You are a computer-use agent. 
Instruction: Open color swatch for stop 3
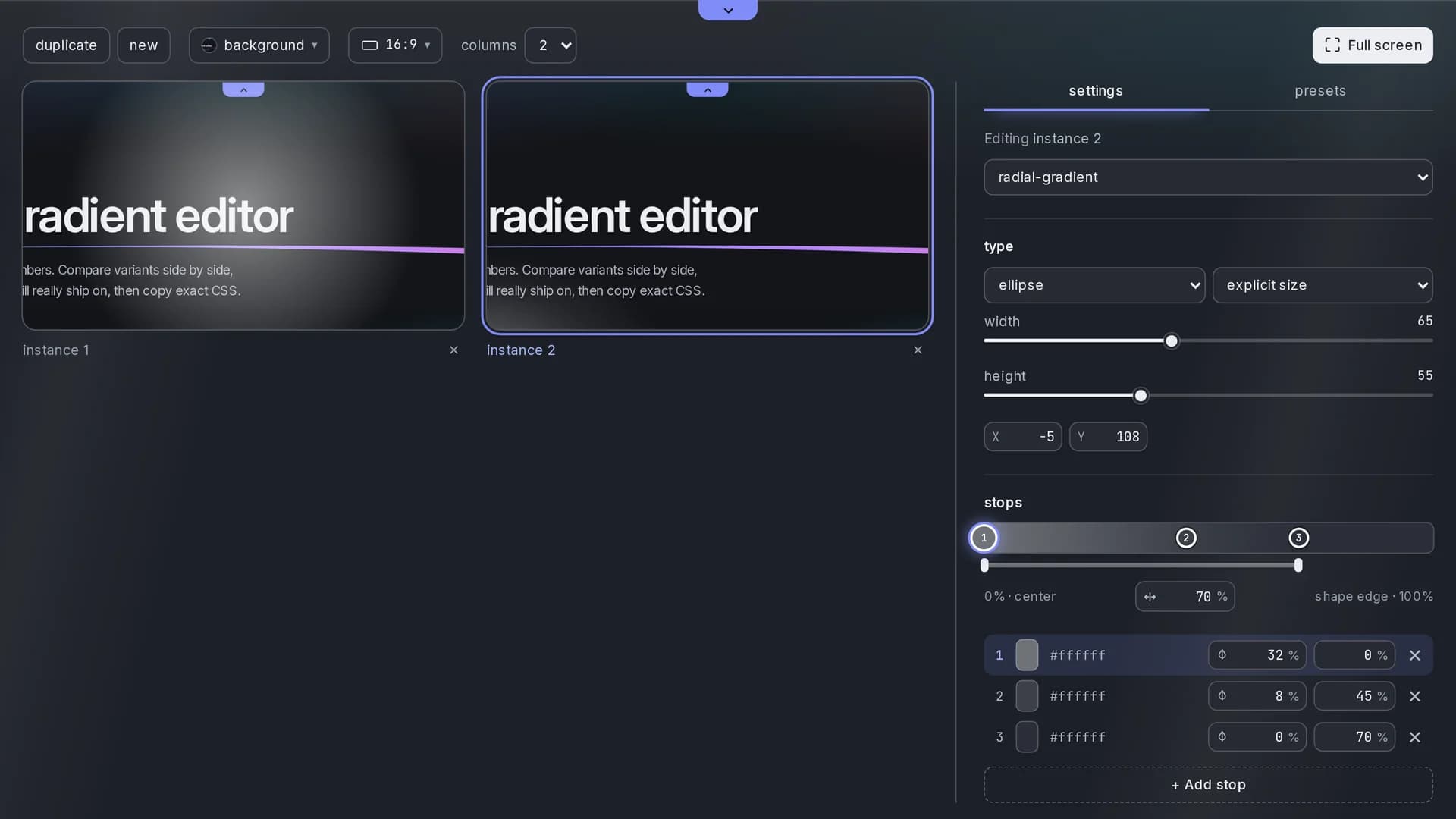(x=1027, y=737)
